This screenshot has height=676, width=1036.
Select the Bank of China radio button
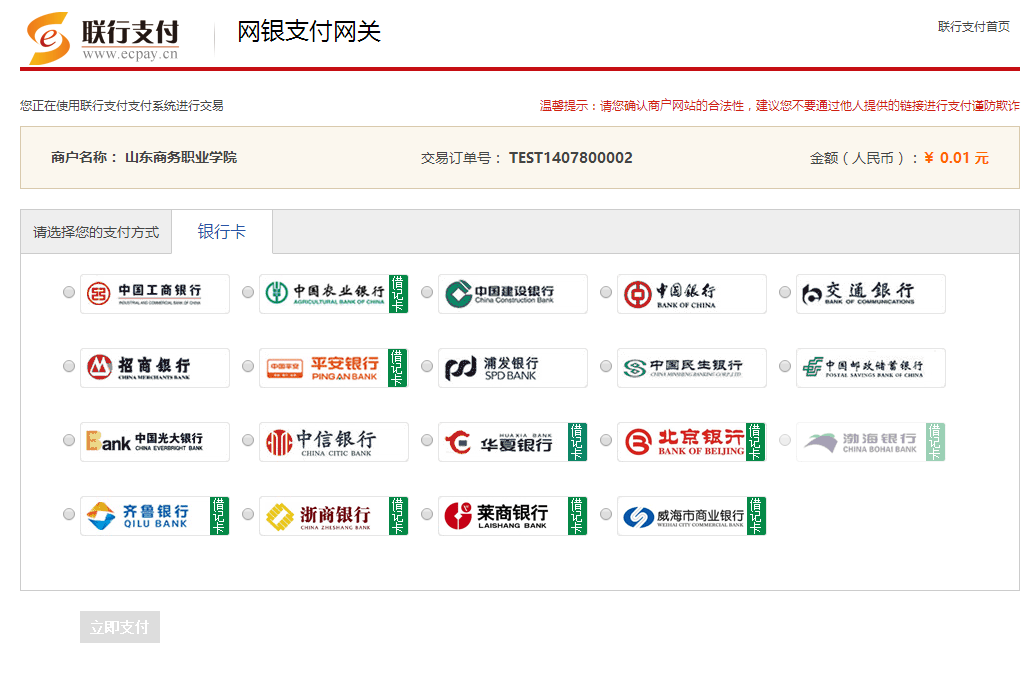pyautogui.click(x=606, y=292)
